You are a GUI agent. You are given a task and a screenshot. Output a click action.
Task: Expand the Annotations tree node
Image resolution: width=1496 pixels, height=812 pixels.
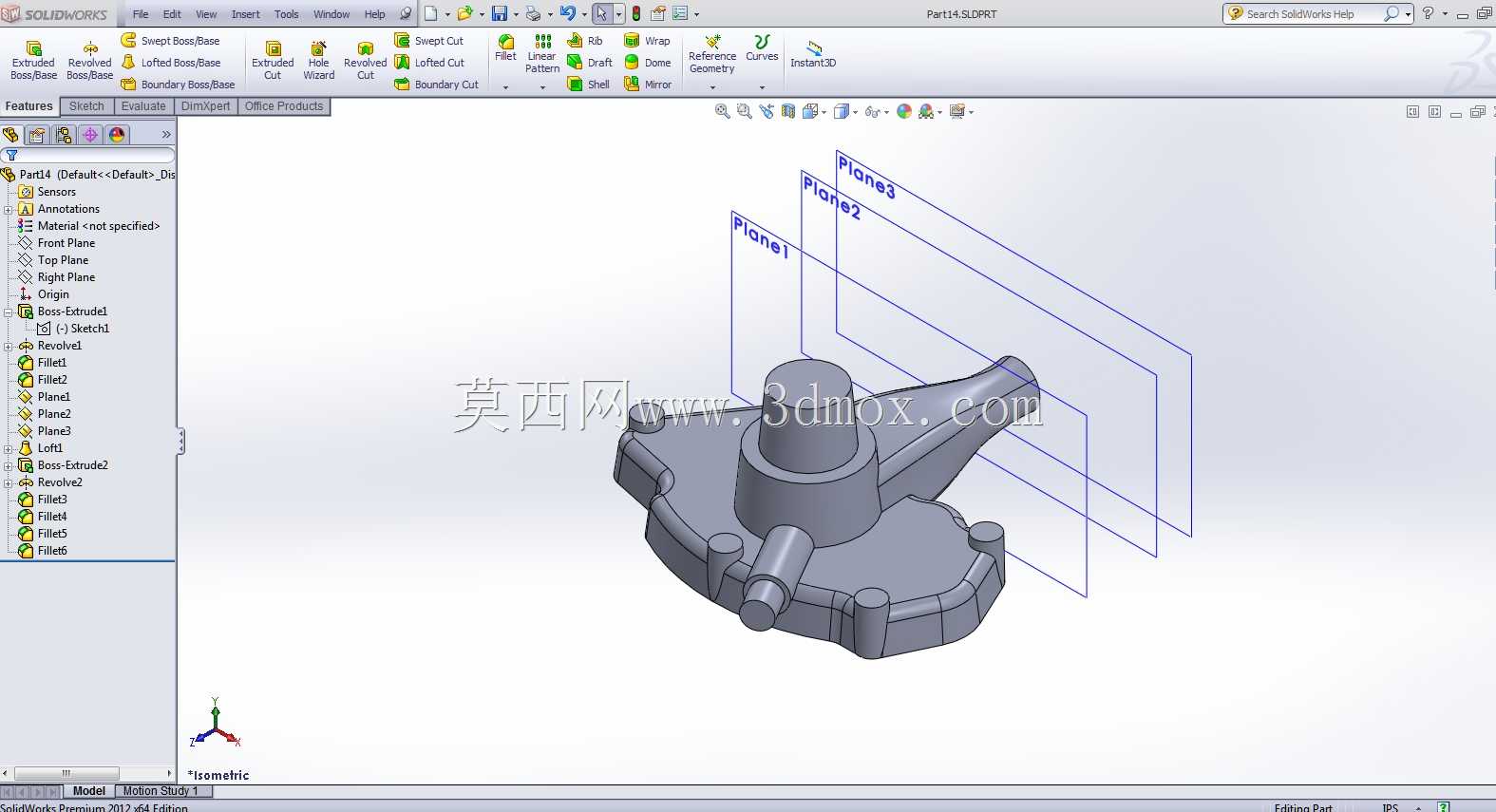[9, 210]
